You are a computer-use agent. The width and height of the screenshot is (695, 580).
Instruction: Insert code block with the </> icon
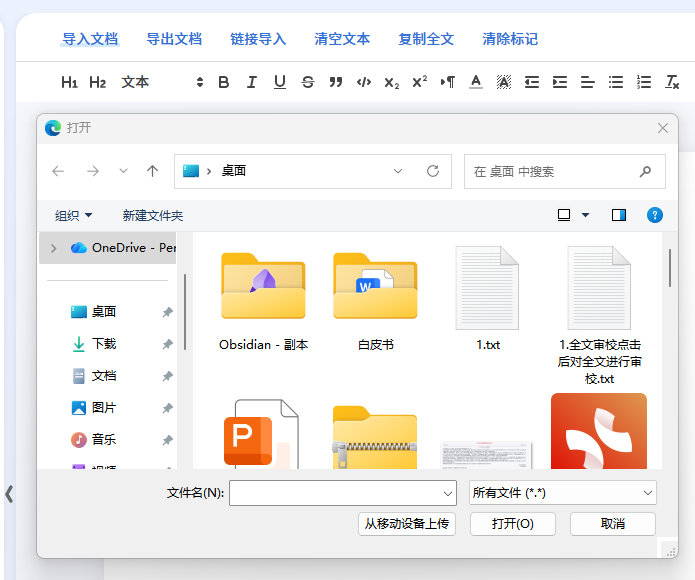pos(364,82)
